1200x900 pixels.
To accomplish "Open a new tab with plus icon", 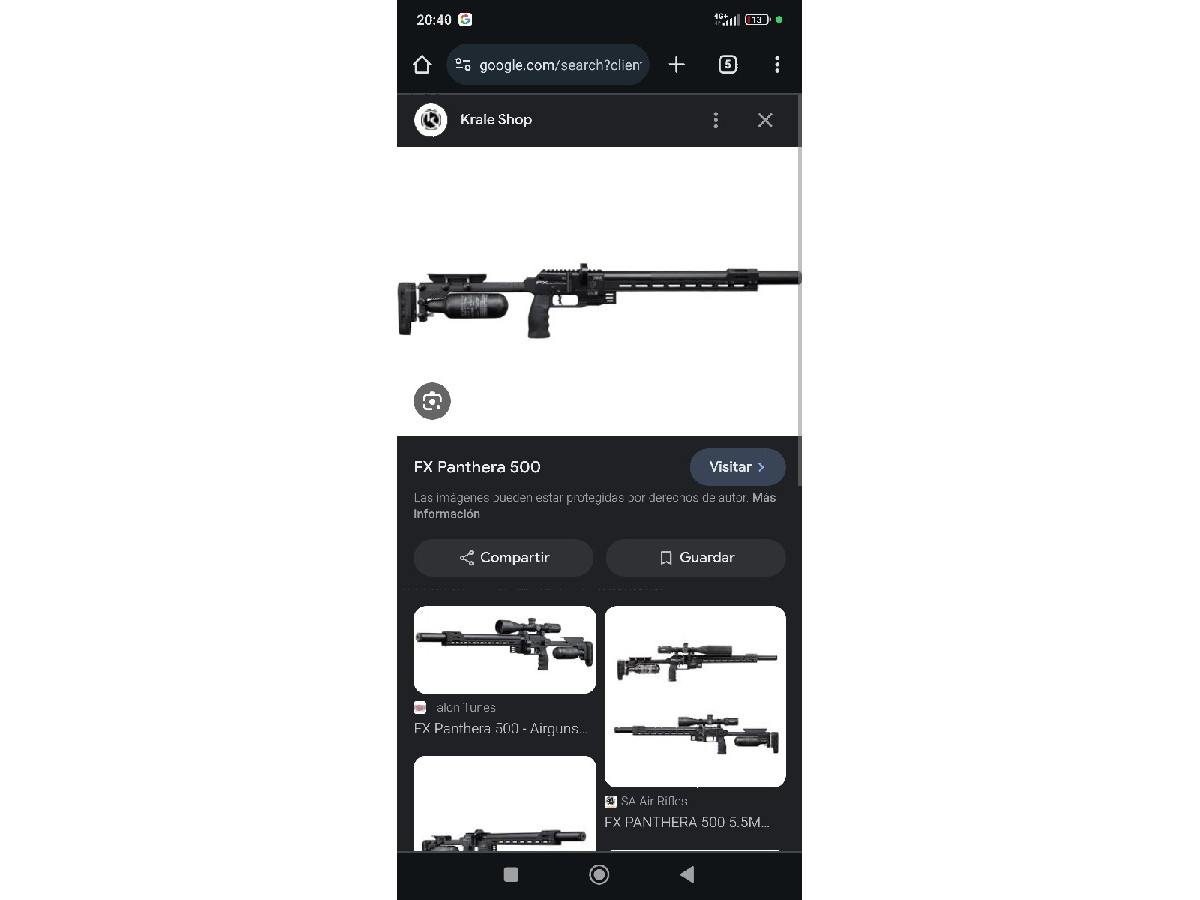I will [x=677, y=65].
